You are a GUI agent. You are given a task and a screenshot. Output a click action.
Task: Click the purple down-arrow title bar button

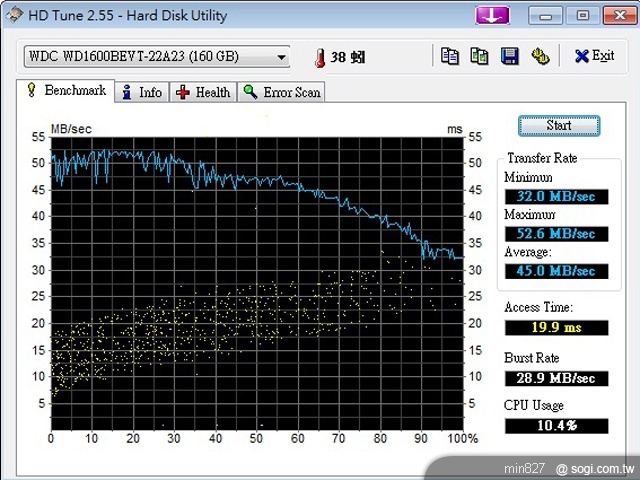click(x=491, y=14)
